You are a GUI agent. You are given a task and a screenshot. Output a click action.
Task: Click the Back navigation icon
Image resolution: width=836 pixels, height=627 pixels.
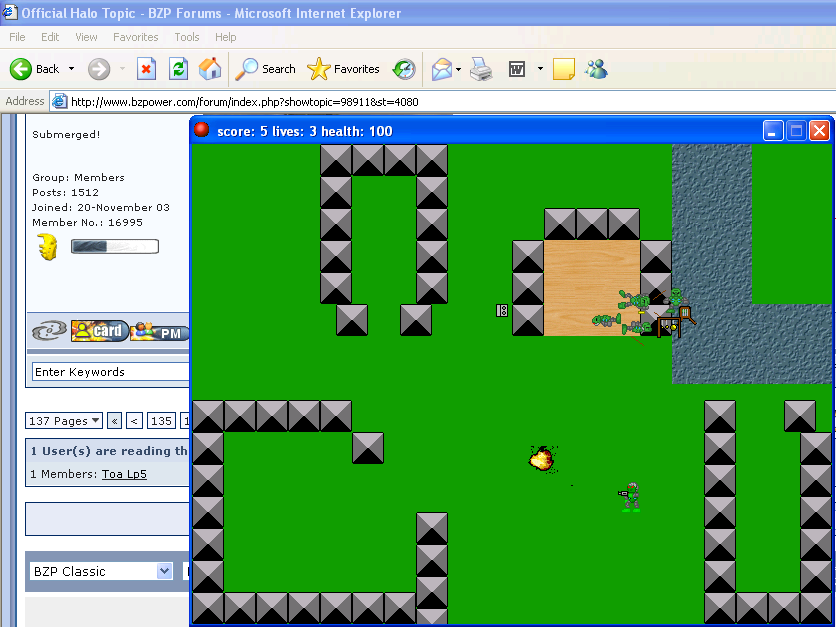tap(22, 69)
